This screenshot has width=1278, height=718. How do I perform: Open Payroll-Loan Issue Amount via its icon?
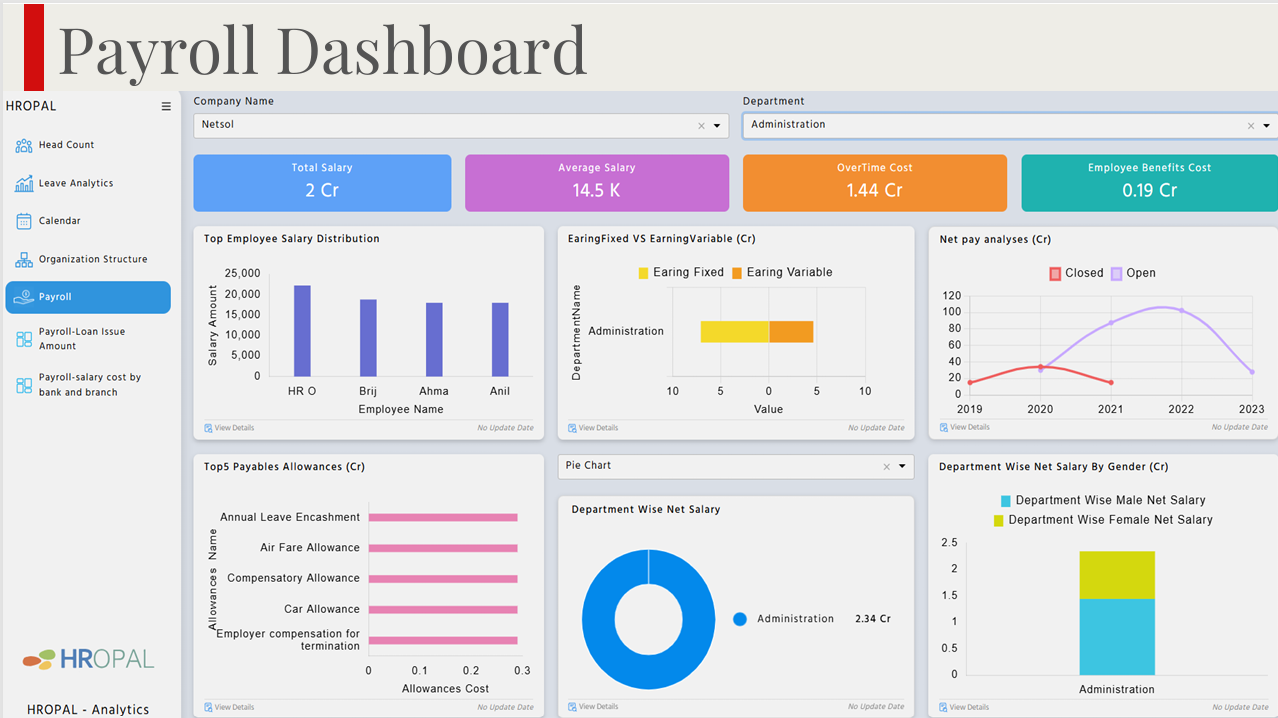22,338
